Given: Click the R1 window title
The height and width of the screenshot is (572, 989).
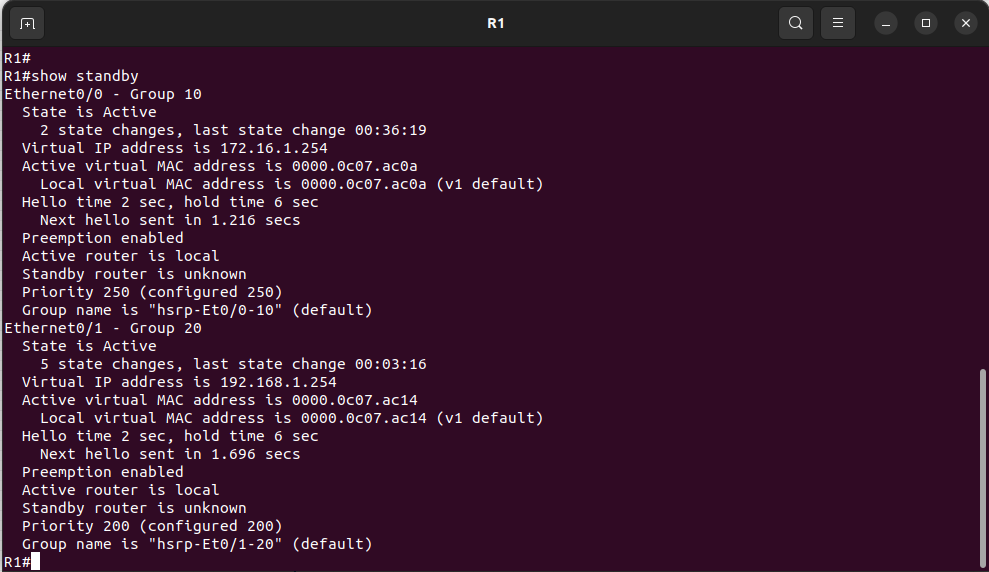Looking at the screenshot, I should [x=495, y=23].
